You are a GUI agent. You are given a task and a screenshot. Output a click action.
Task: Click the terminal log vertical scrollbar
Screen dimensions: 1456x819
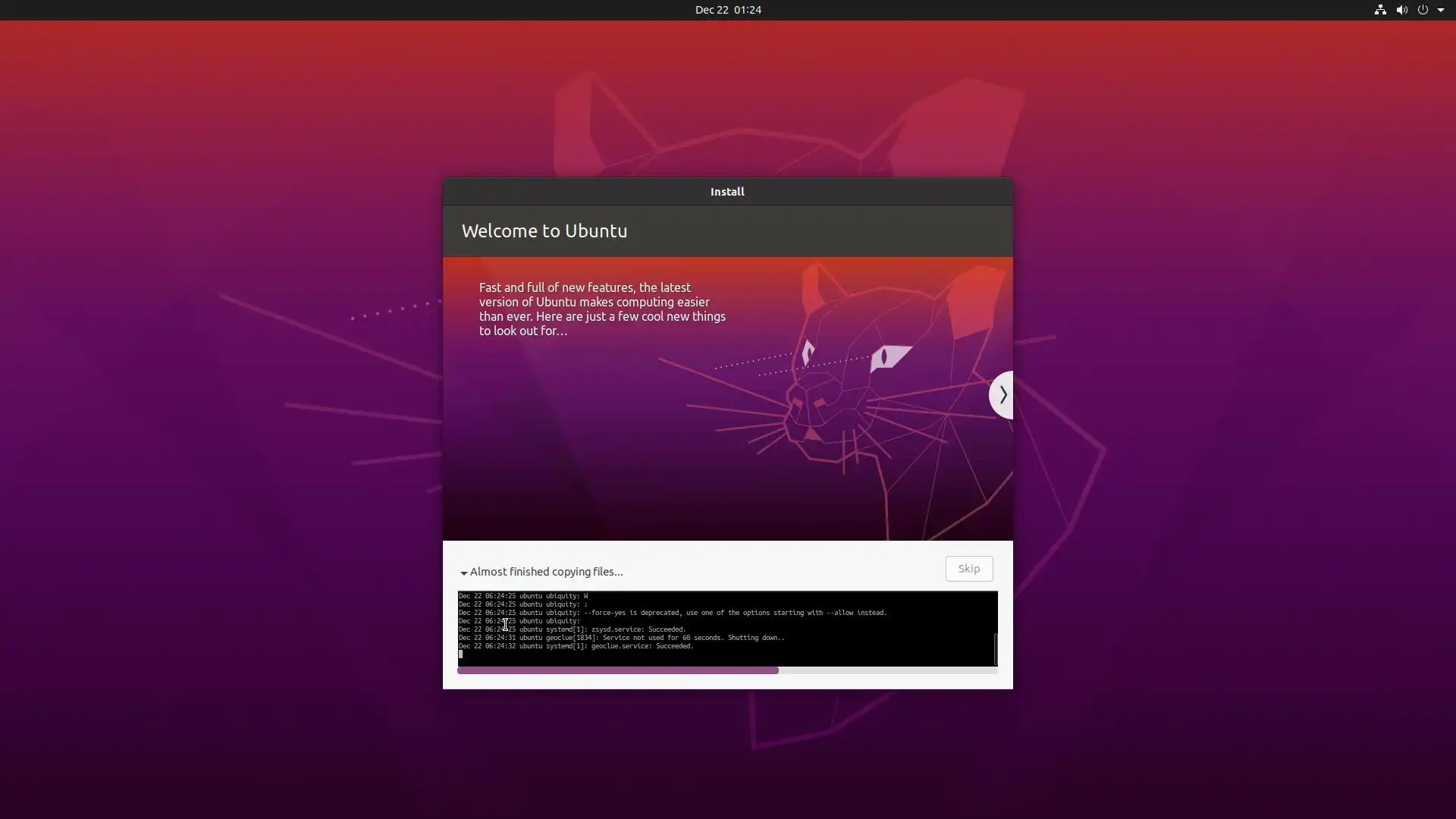pos(995,648)
